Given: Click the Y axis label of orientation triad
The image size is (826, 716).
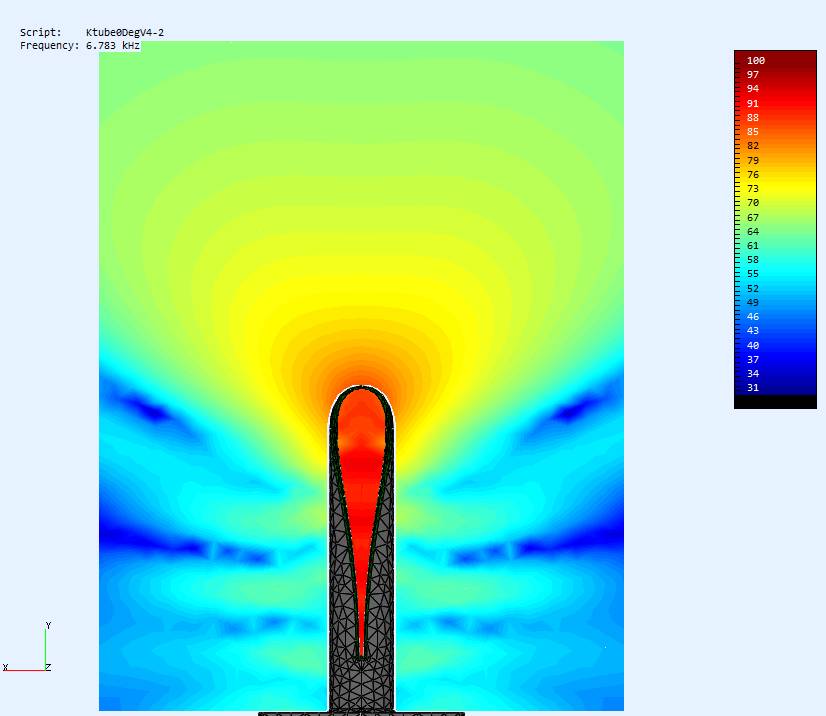Looking at the screenshot, I should 48,625.
